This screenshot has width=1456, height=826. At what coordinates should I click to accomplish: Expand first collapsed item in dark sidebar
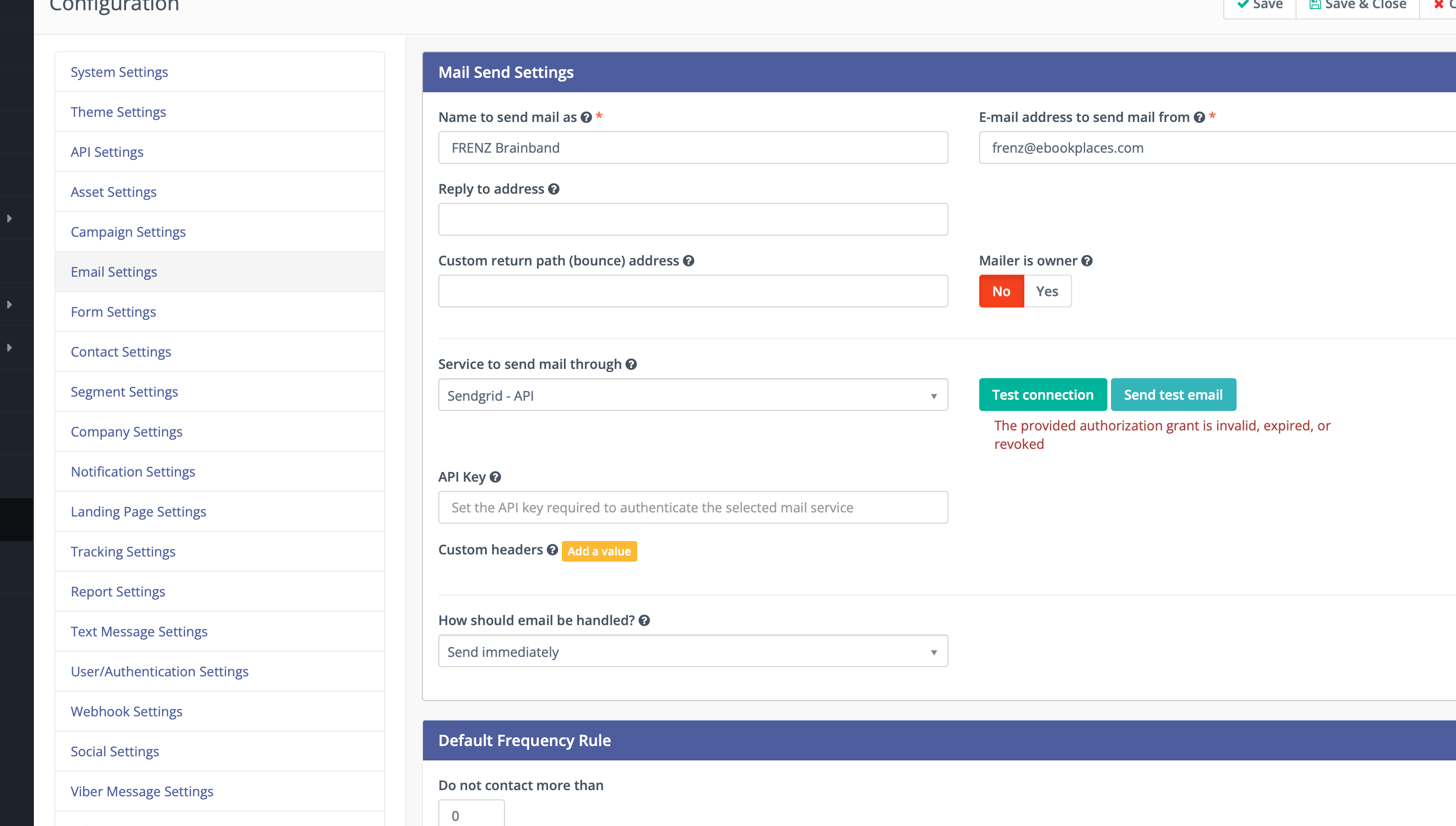10,218
